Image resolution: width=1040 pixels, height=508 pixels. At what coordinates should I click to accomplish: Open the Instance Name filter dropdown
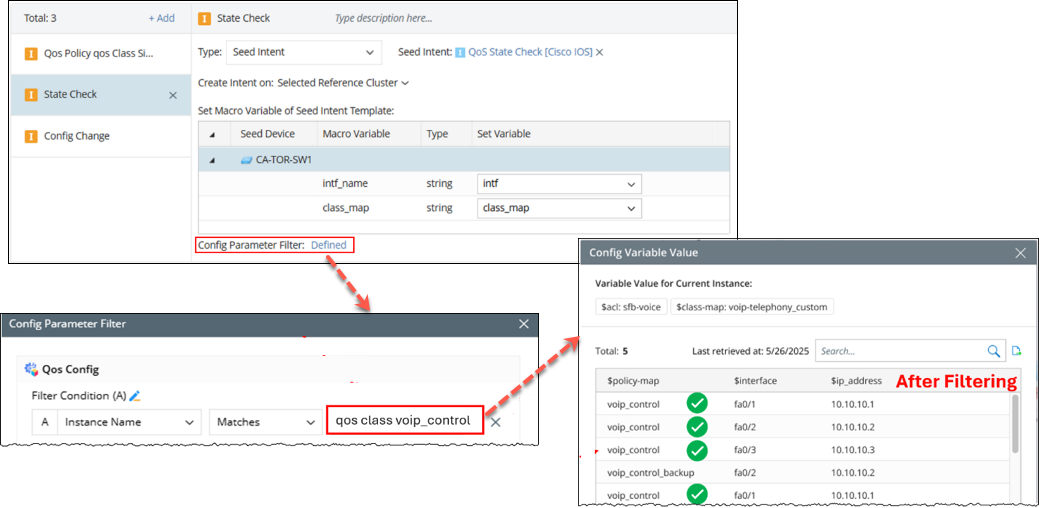tap(130, 422)
